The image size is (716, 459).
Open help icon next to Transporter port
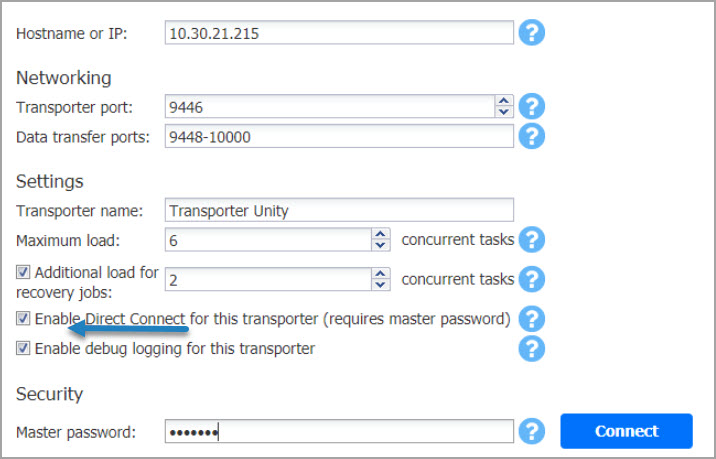pos(532,106)
